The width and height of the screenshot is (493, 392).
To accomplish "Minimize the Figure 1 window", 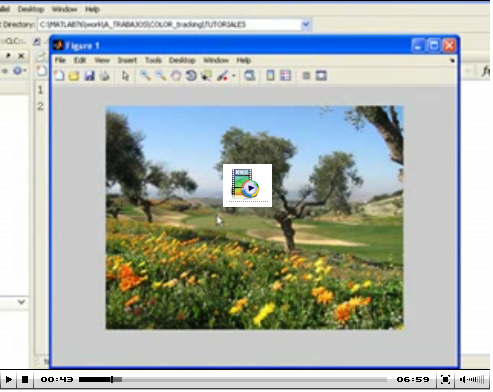I will (418, 46).
